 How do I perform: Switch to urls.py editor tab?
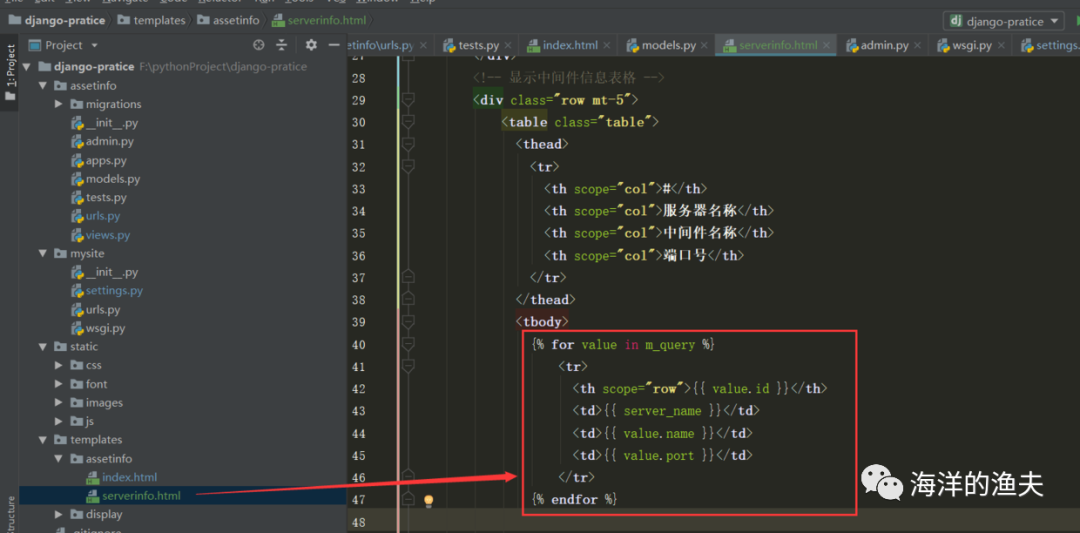(382, 45)
